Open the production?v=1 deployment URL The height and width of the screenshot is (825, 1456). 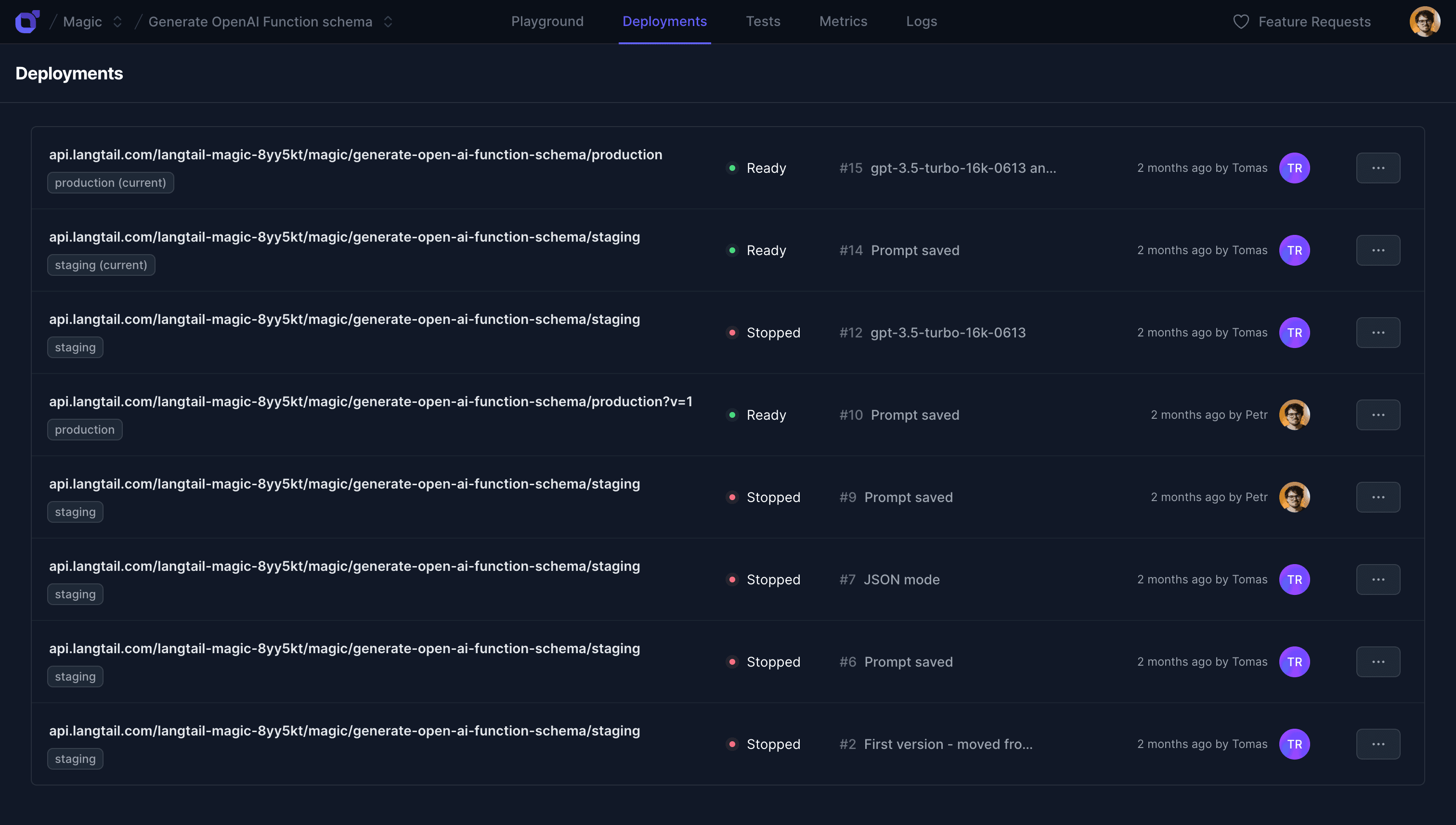pos(370,401)
